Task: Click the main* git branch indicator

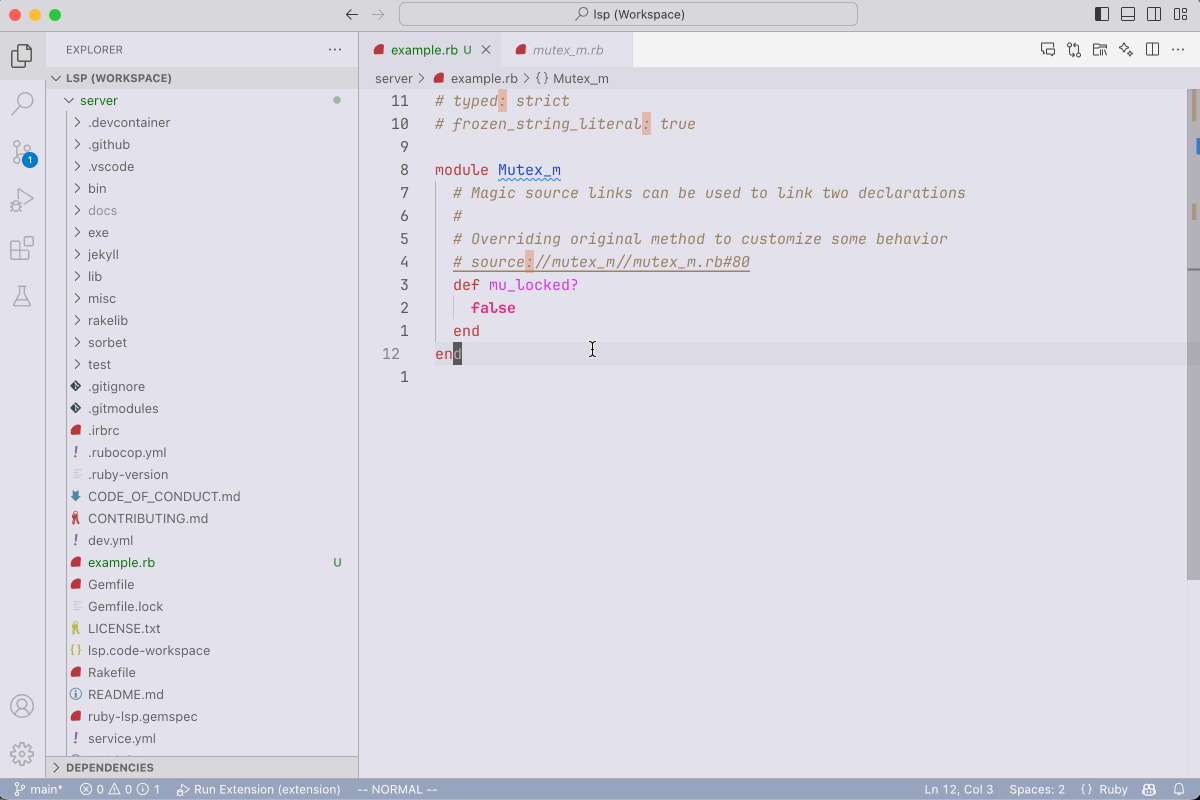Action: 38,789
